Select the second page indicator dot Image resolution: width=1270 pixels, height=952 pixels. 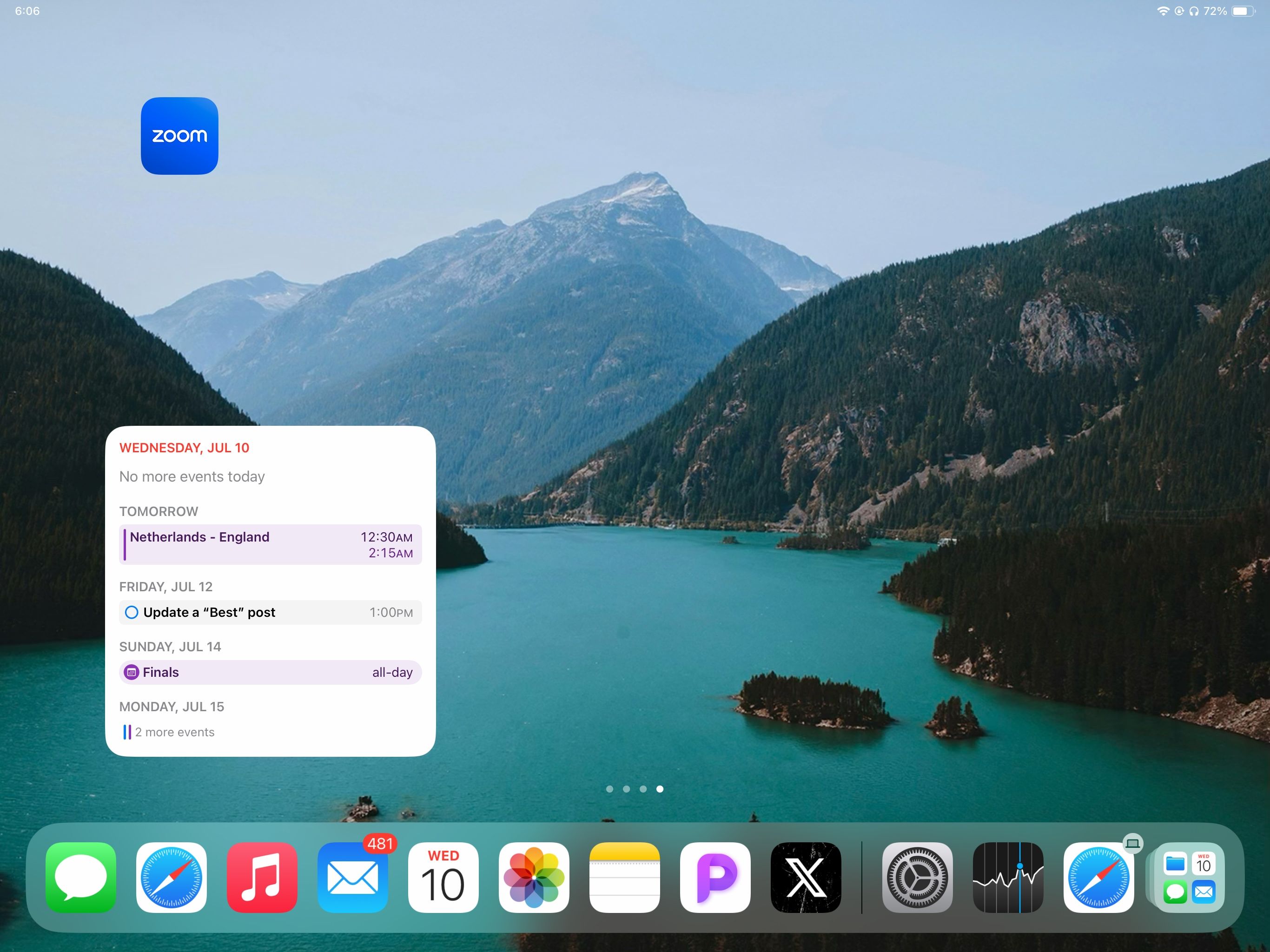(x=626, y=789)
